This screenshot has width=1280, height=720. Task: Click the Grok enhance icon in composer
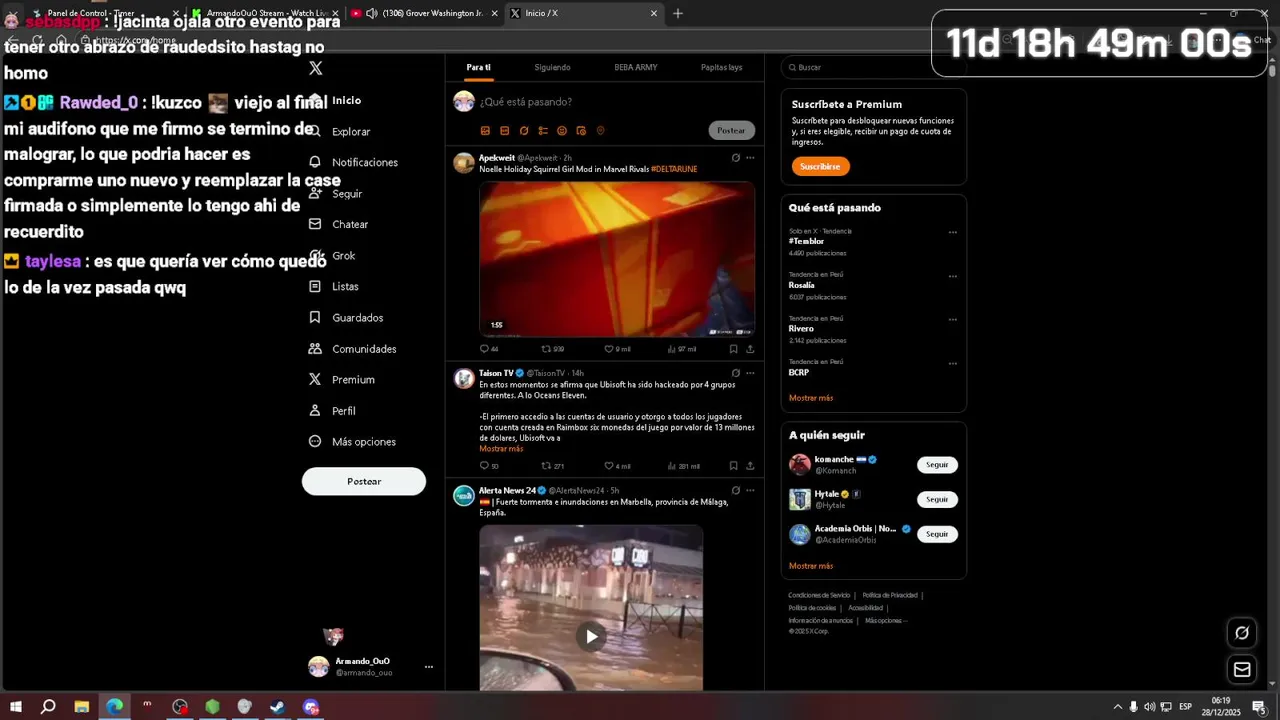click(x=524, y=131)
